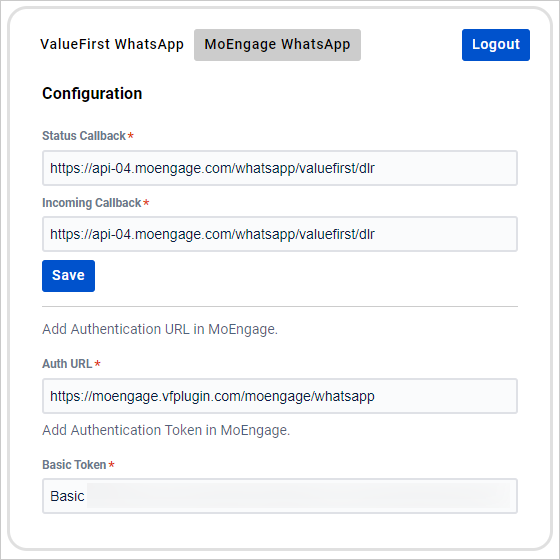The height and width of the screenshot is (560, 560).
Task: Click inside the Basic Token field
Action: [x=280, y=496]
